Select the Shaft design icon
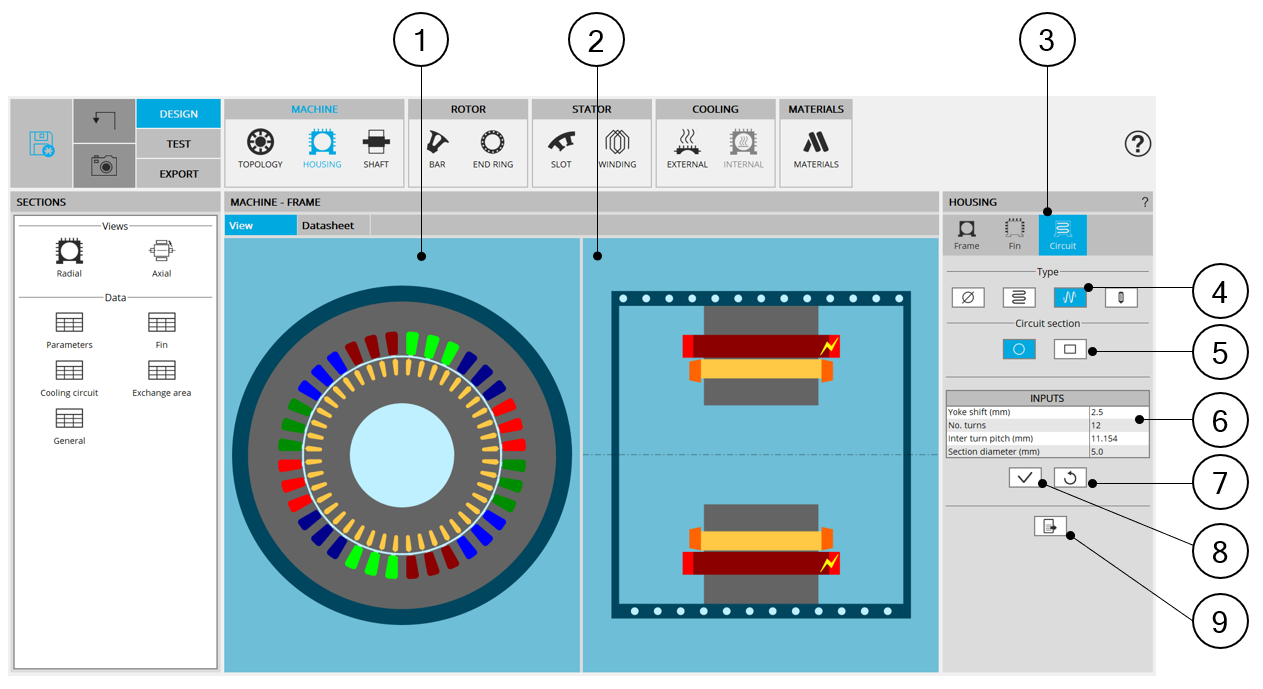 [x=376, y=148]
